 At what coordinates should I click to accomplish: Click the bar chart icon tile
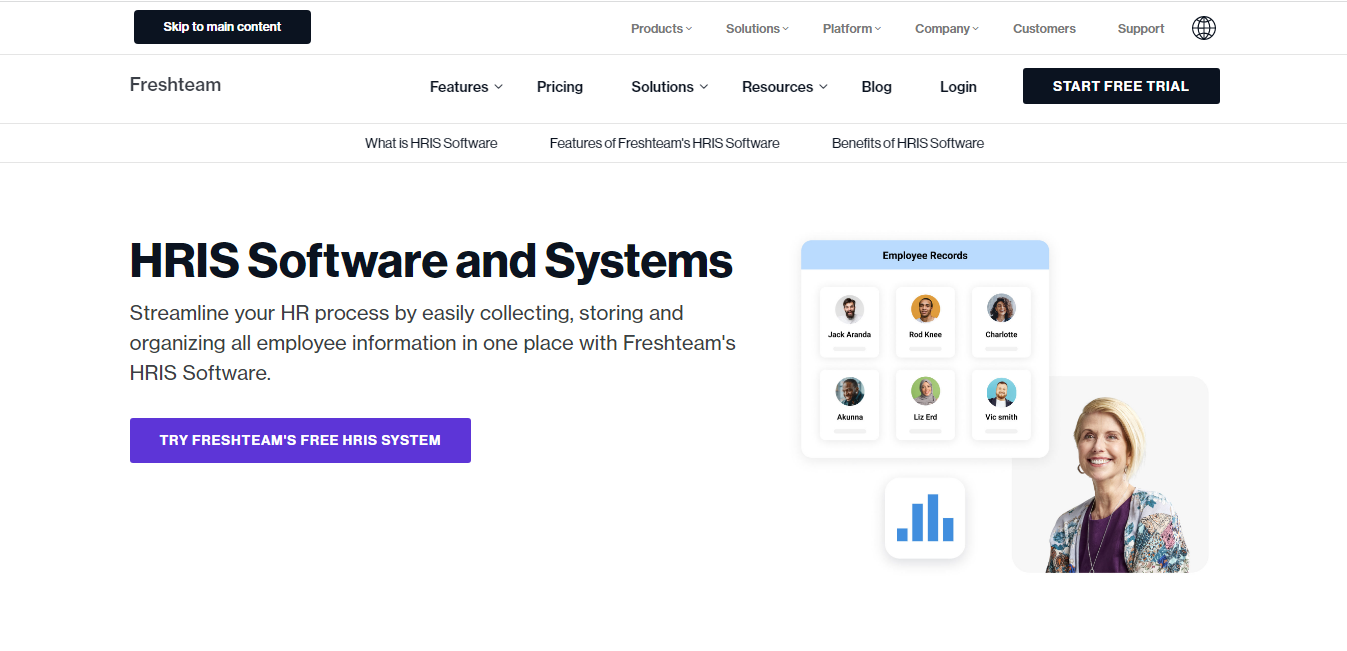[x=925, y=518]
